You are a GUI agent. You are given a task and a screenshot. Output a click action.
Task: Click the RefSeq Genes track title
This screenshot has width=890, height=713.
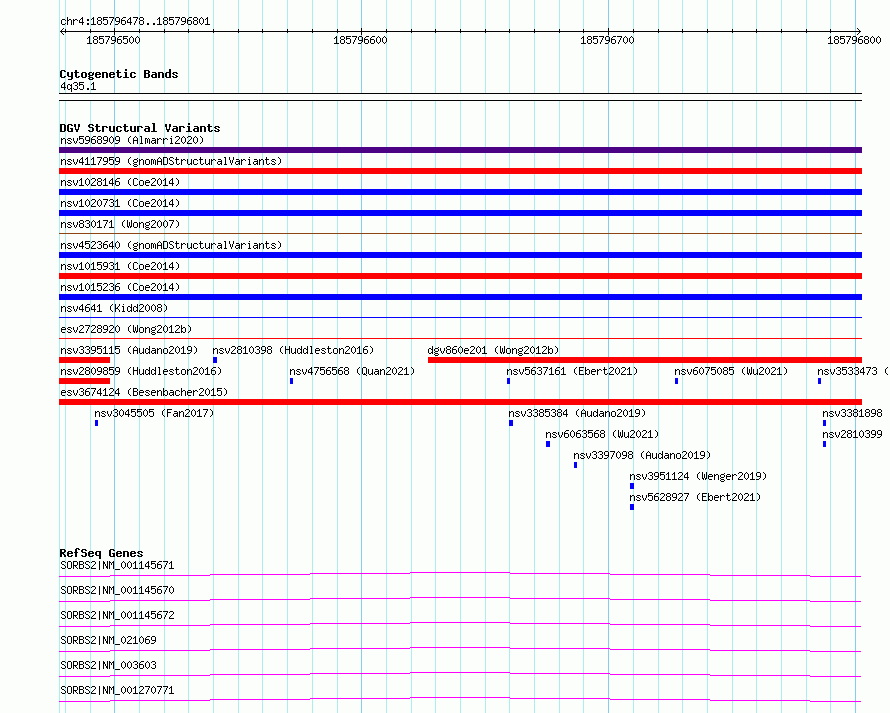[101, 553]
